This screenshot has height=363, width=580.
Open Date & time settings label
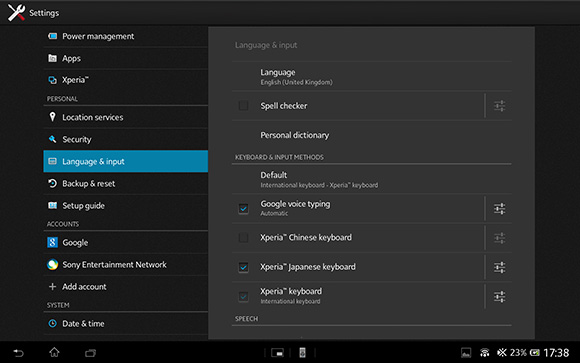(83, 323)
